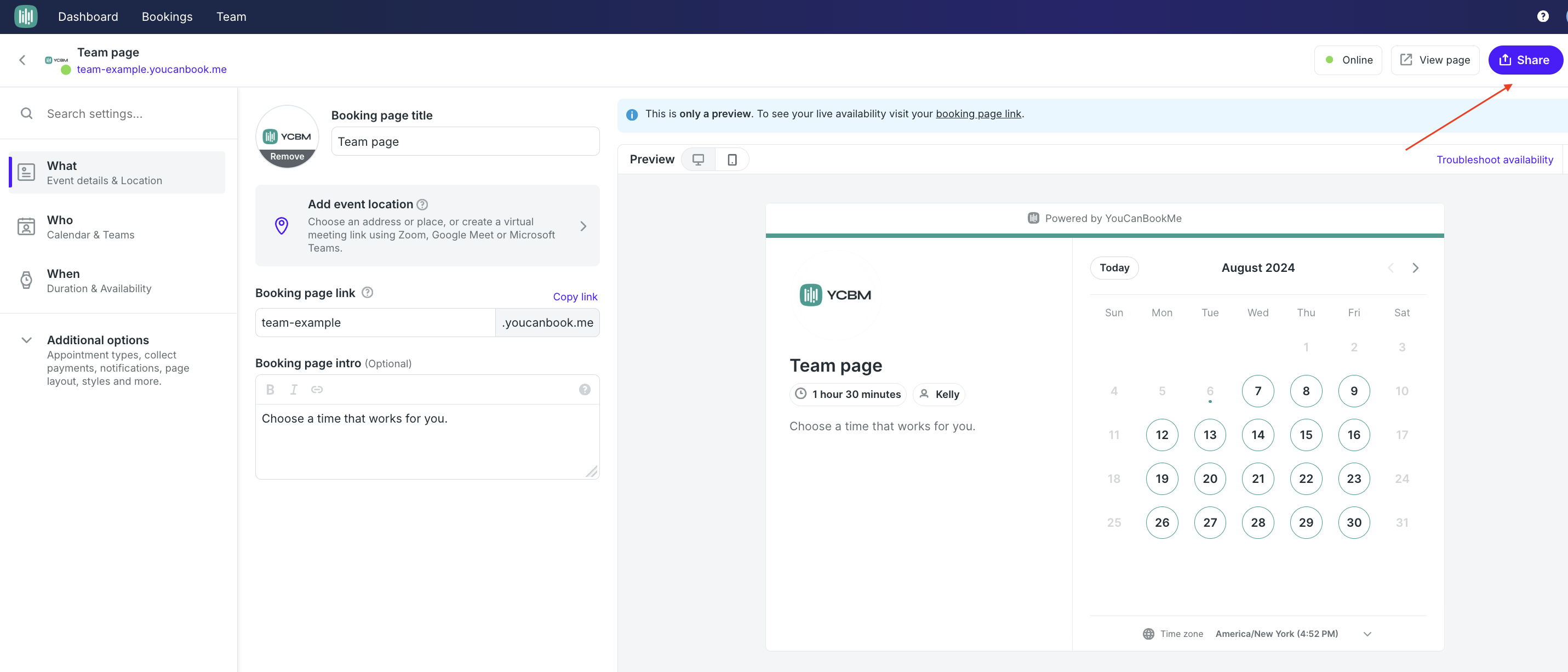
Task: Follow the booking page link in notice
Action: (978, 114)
